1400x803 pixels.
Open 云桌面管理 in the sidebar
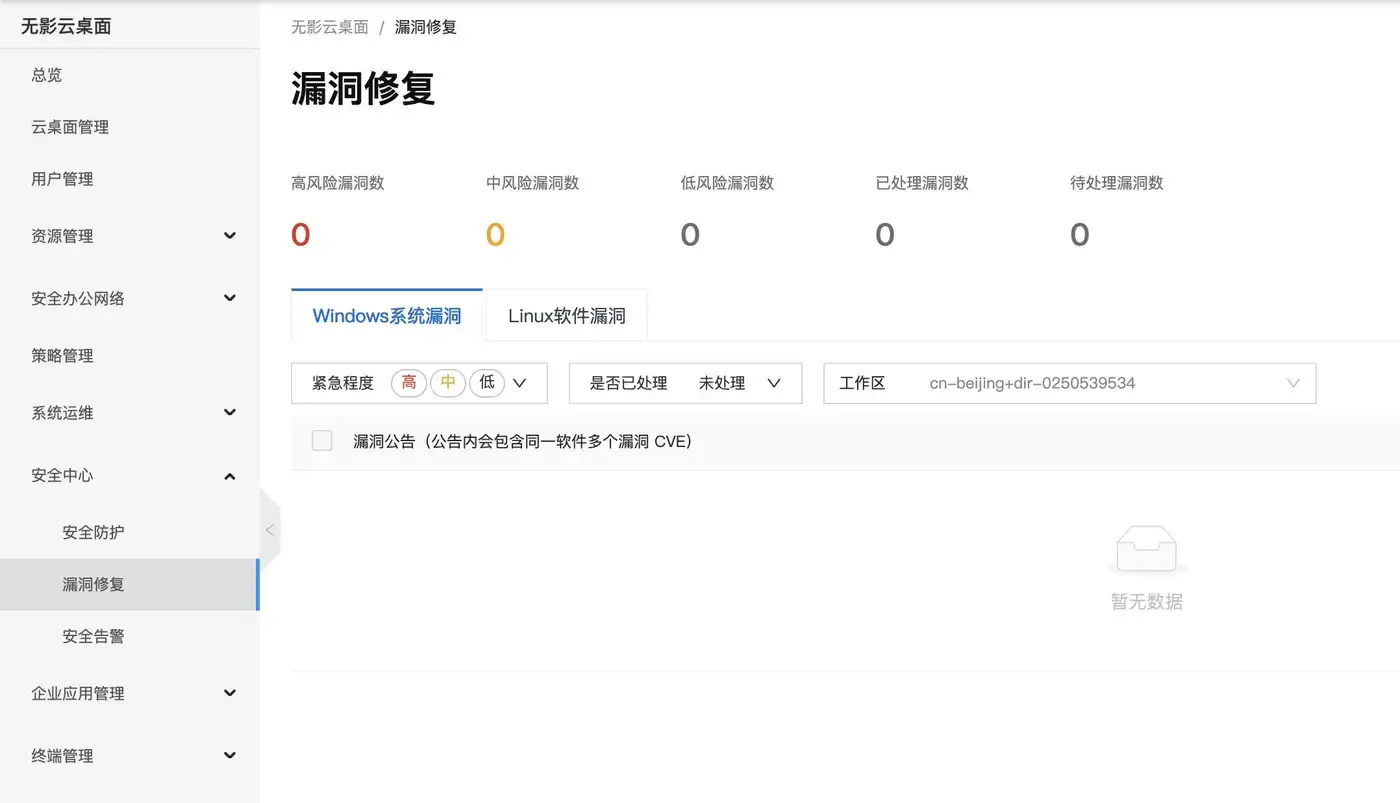coord(130,127)
